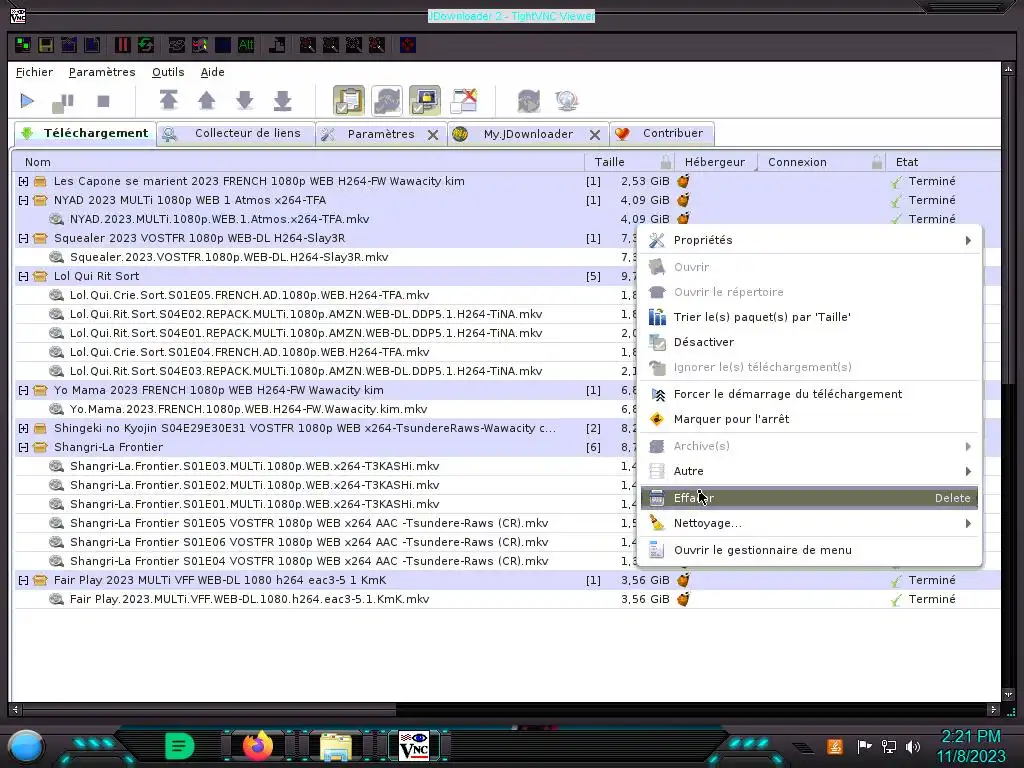Collapse Squealer 2023 VOSTFR package
This screenshot has width=1024, height=768.
(x=24, y=238)
